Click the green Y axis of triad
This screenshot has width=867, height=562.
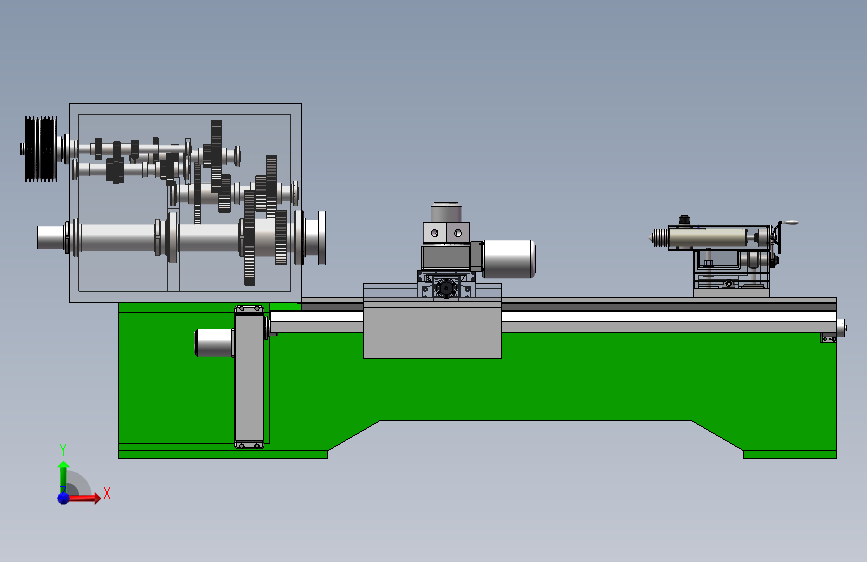coord(64,476)
